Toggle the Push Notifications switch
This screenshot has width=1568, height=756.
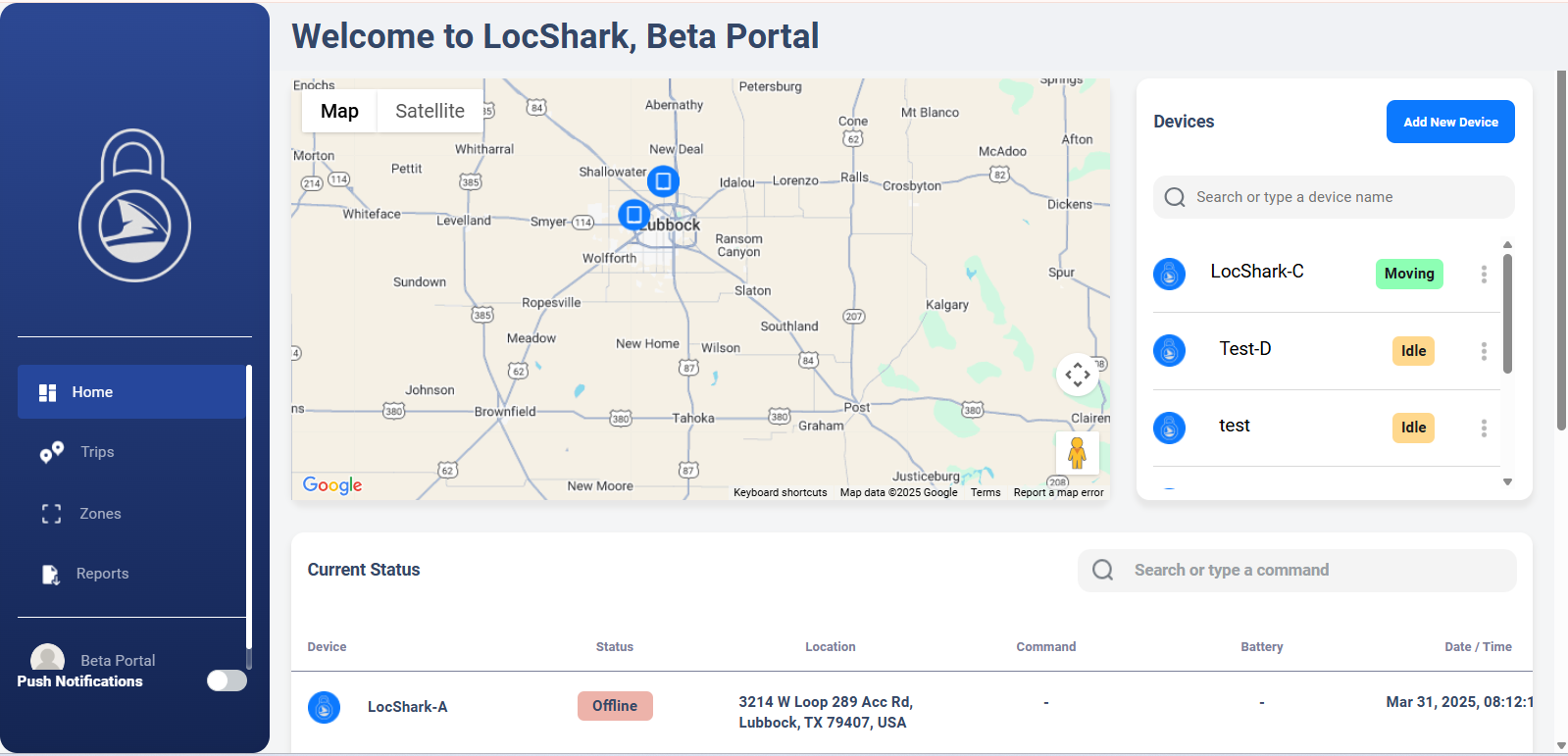(227, 680)
